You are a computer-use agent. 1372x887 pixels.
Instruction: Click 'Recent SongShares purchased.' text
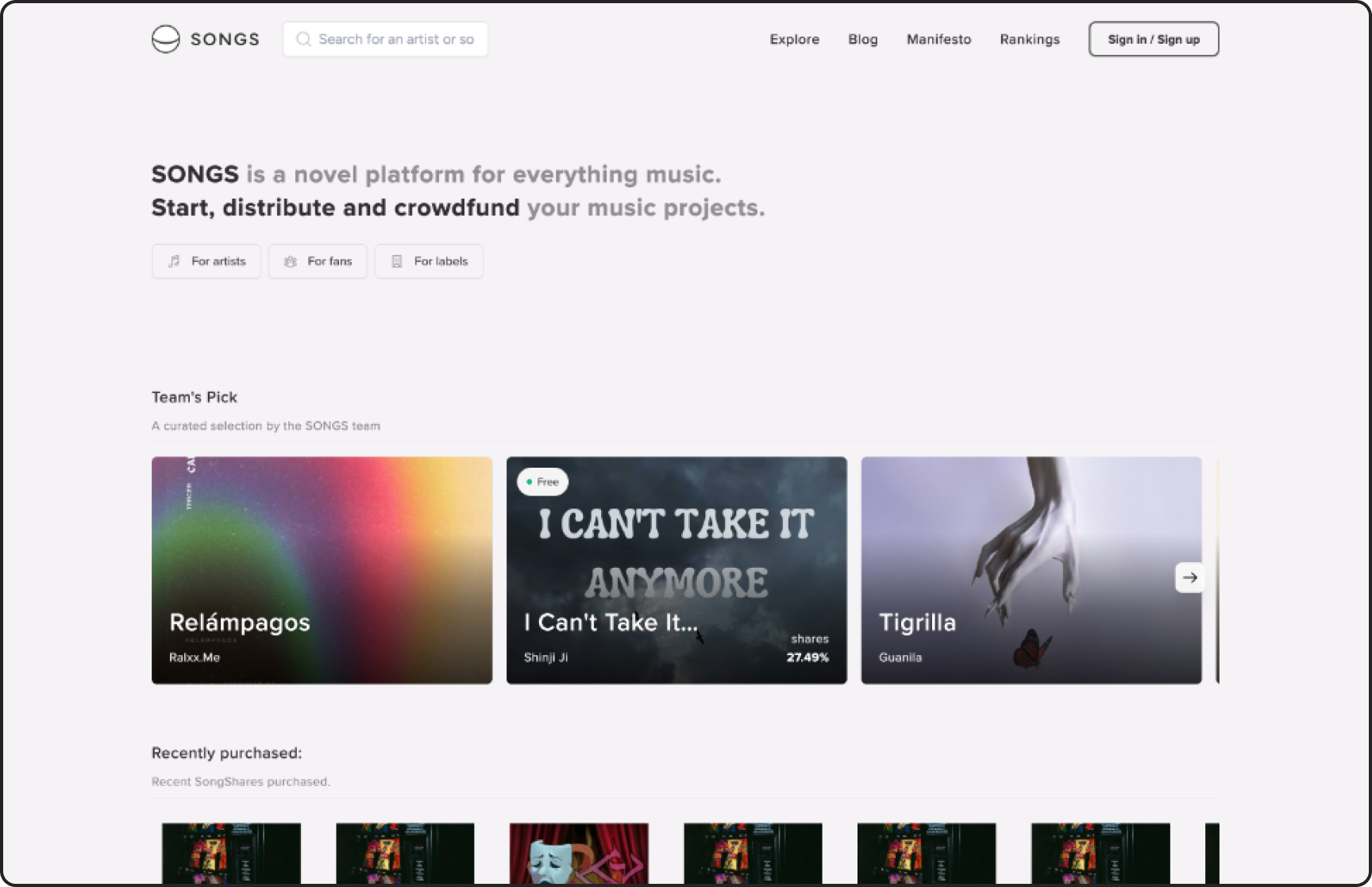pos(241,781)
